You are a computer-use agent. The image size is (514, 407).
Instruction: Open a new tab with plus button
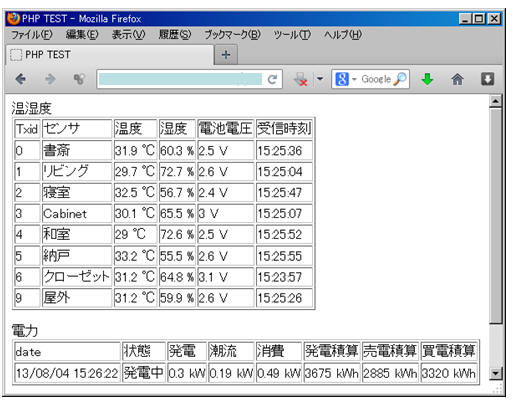(x=226, y=55)
